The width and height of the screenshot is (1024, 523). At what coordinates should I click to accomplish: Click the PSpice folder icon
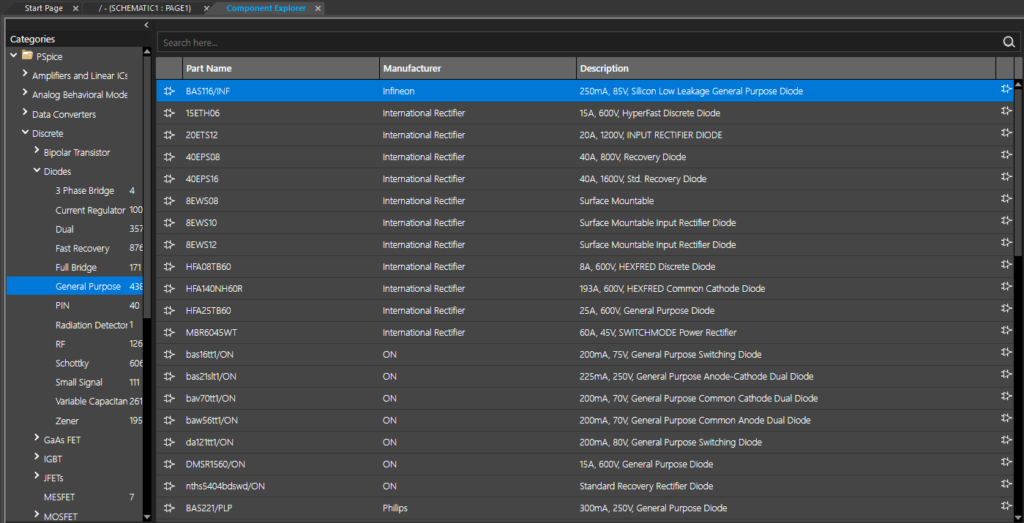pos(27,55)
